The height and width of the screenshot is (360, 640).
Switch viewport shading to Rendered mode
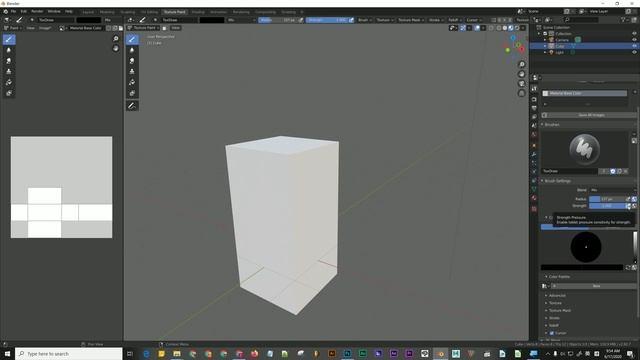[517, 28]
